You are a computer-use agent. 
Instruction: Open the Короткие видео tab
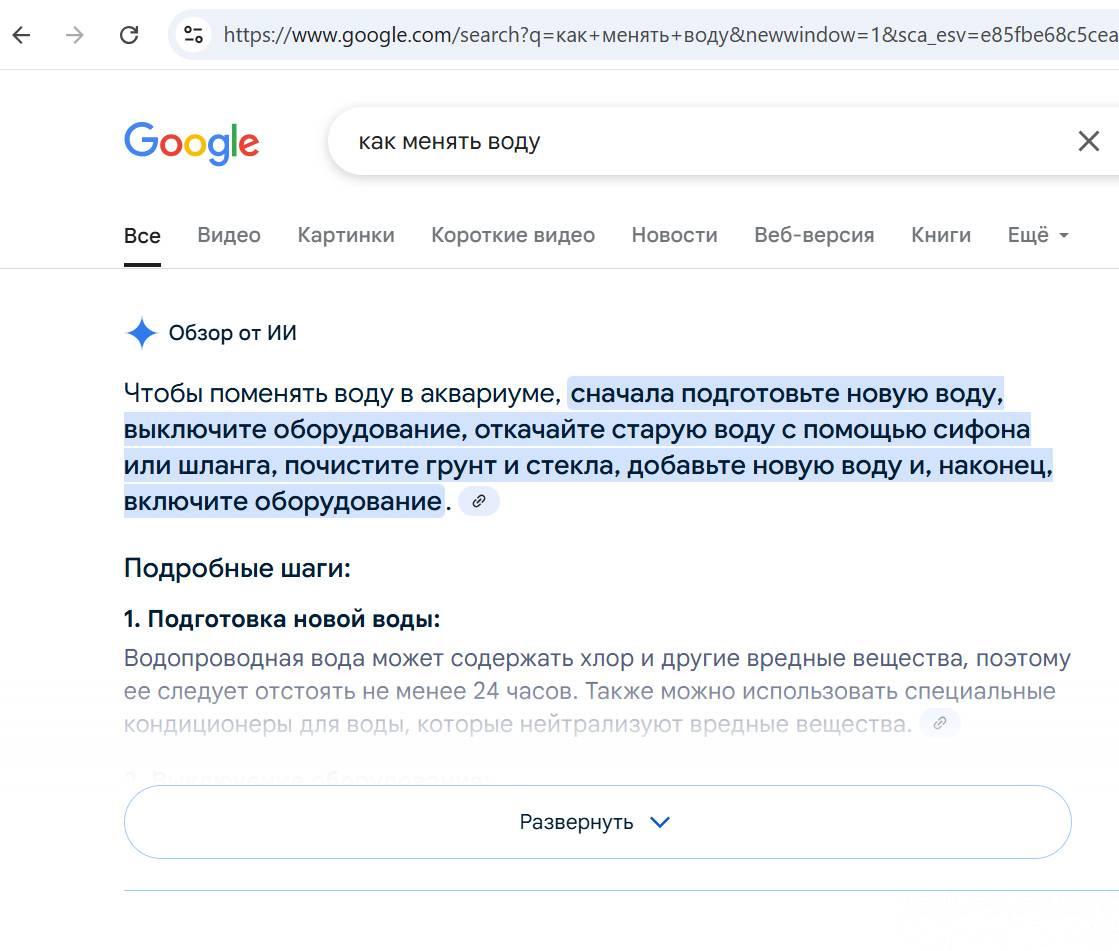513,235
